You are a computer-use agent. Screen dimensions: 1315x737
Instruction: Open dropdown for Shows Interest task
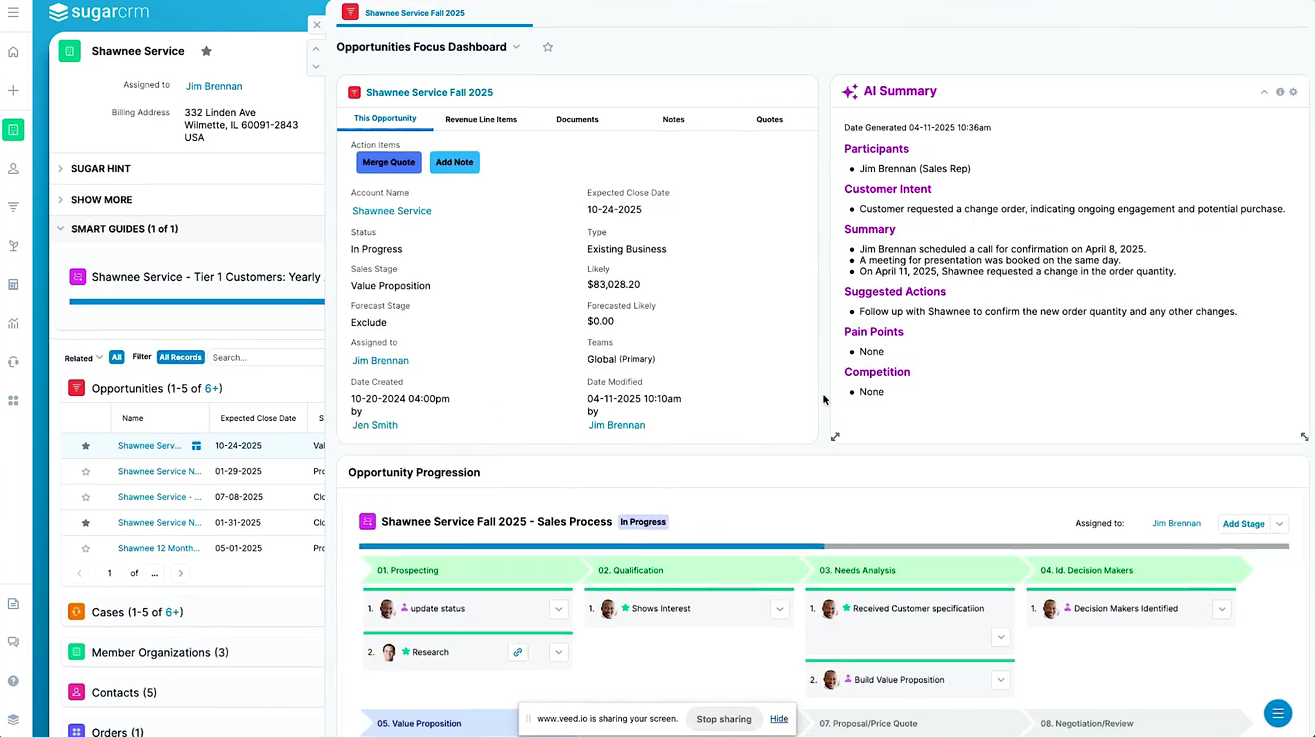(780, 609)
